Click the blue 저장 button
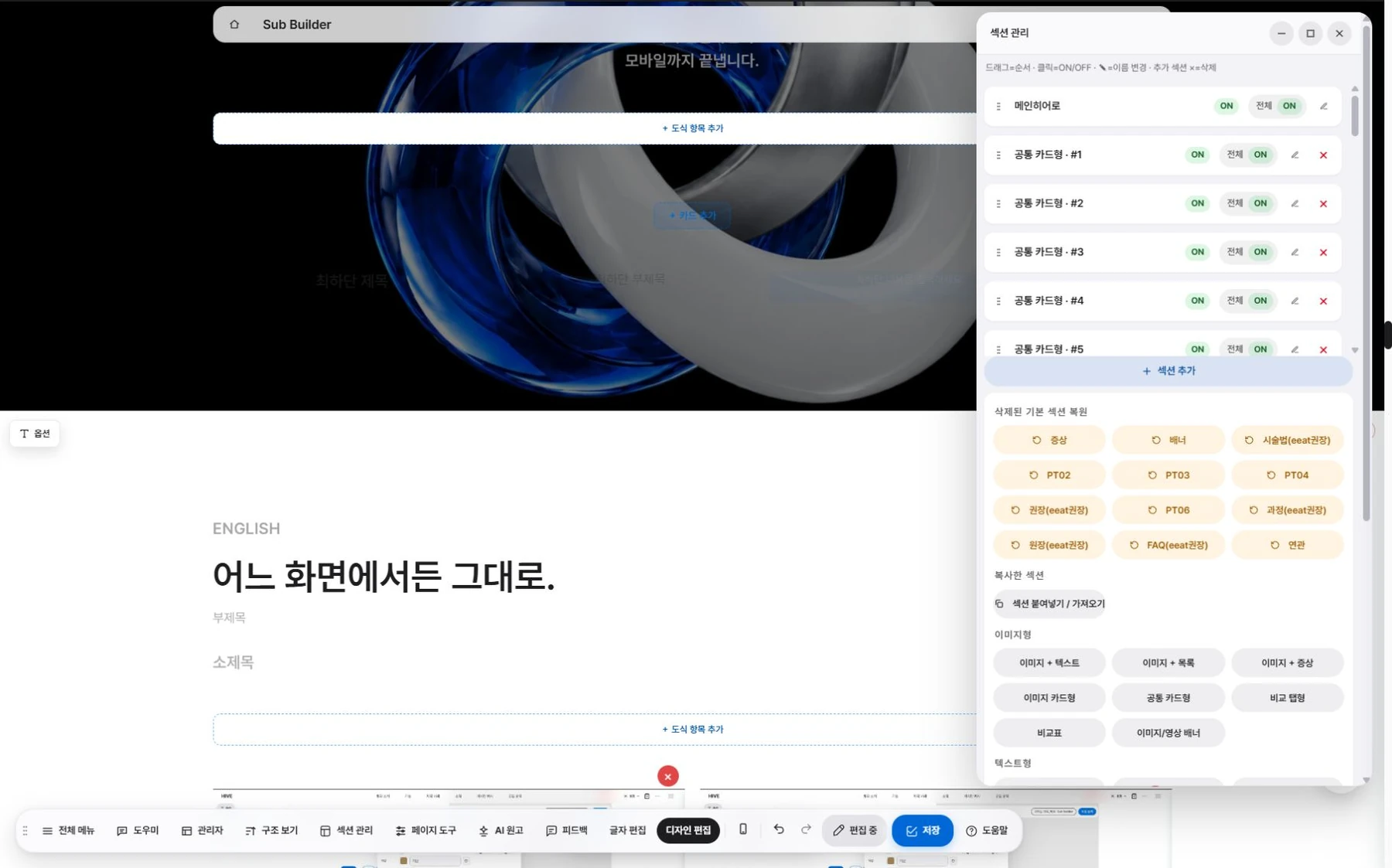The image size is (1392, 868). [922, 830]
